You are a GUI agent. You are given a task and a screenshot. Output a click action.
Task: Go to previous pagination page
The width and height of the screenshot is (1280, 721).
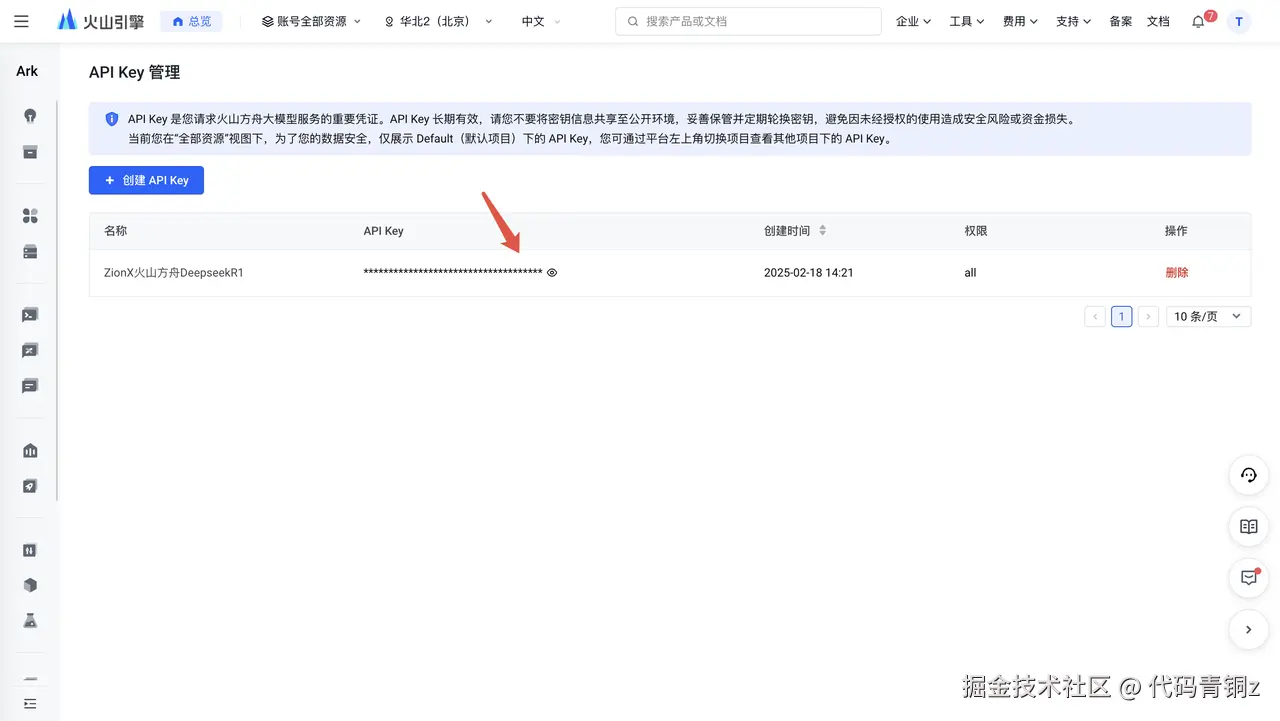tap(1095, 317)
